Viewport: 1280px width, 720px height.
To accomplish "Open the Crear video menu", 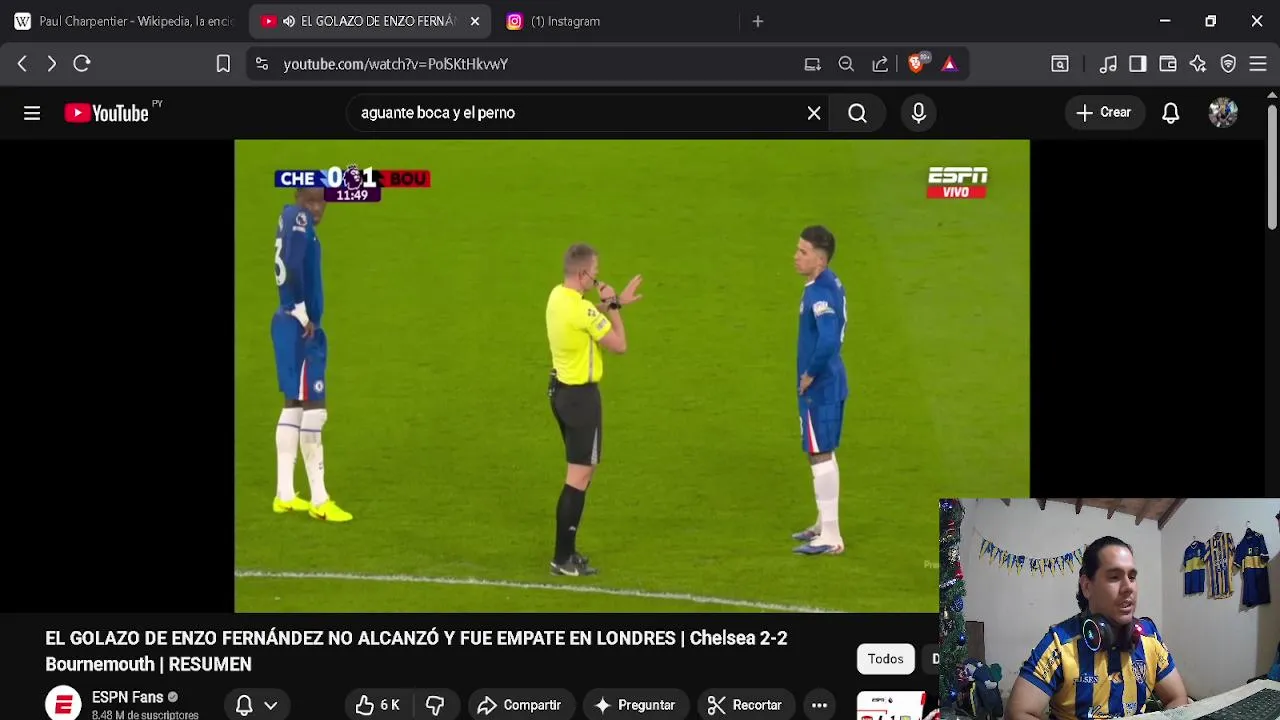I will coord(1104,113).
